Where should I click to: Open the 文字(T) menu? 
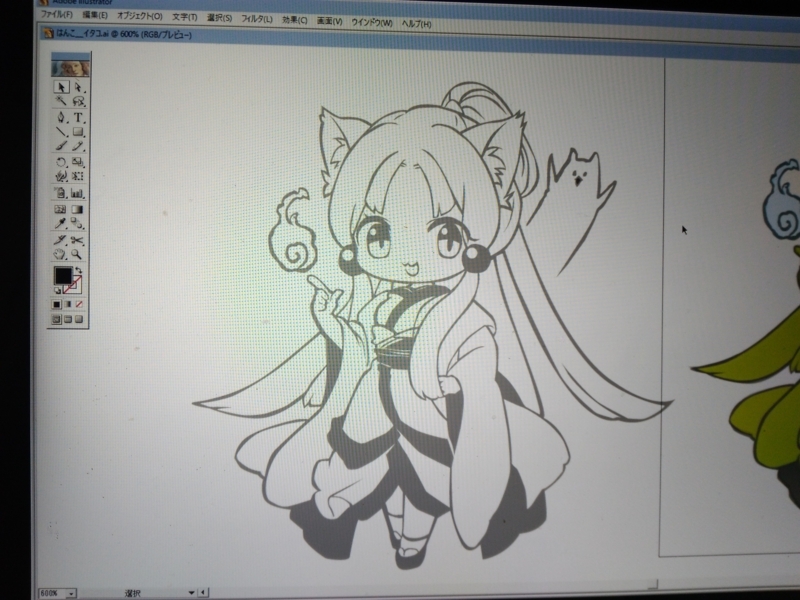click(x=184, y=17)
